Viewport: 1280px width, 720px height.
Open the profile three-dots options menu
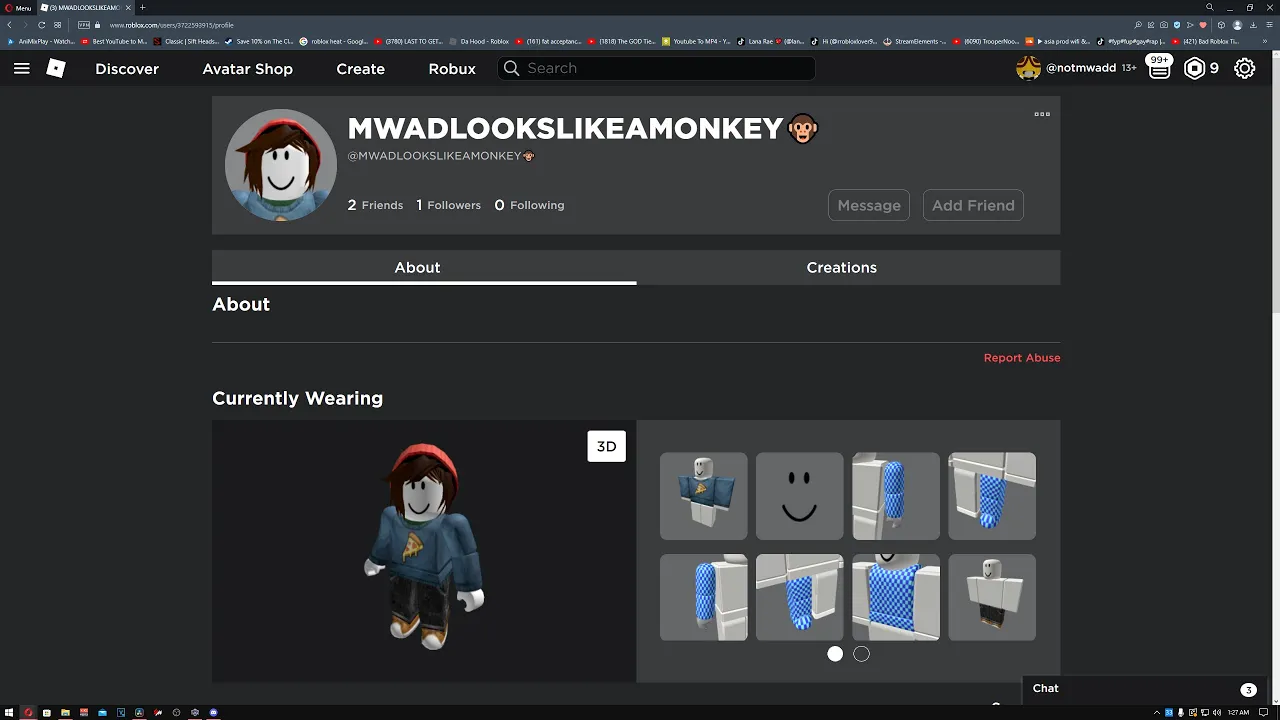(x=1042, y=114)
